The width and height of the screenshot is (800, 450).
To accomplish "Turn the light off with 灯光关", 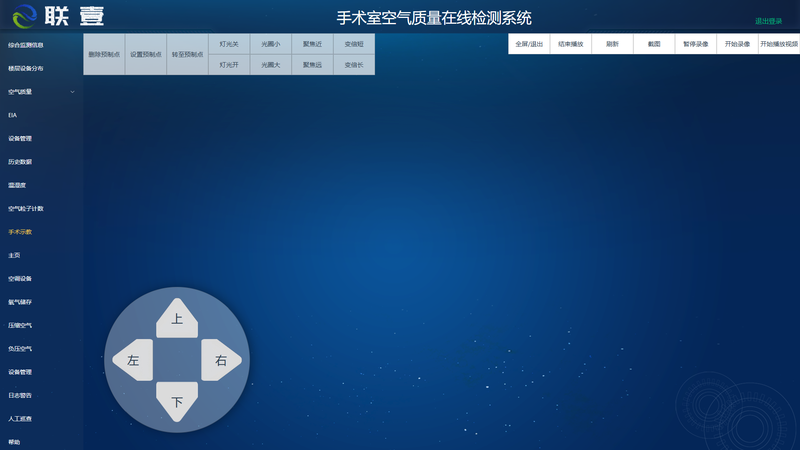I will [229, 44].
